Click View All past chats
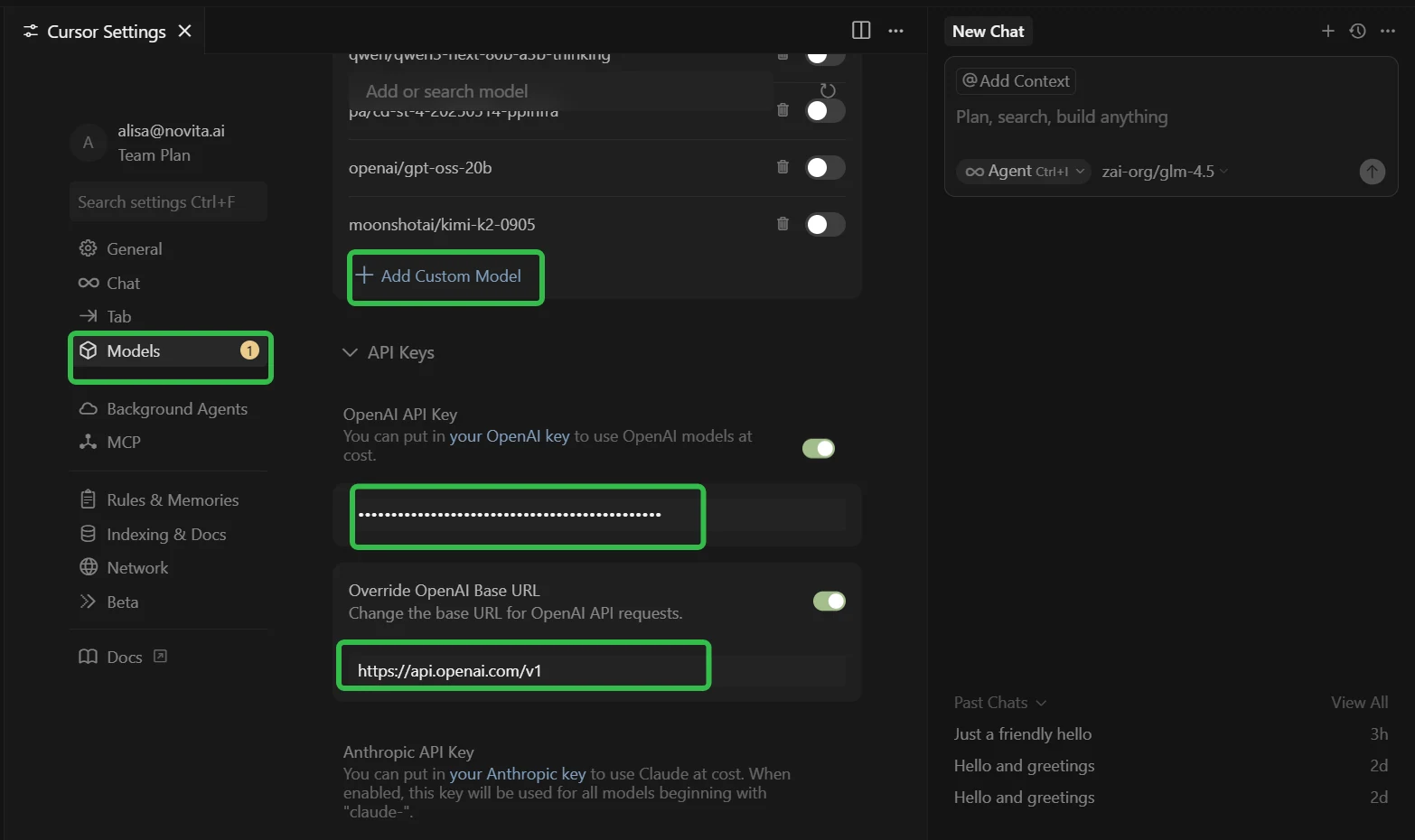 click(x=1359, y=702)
